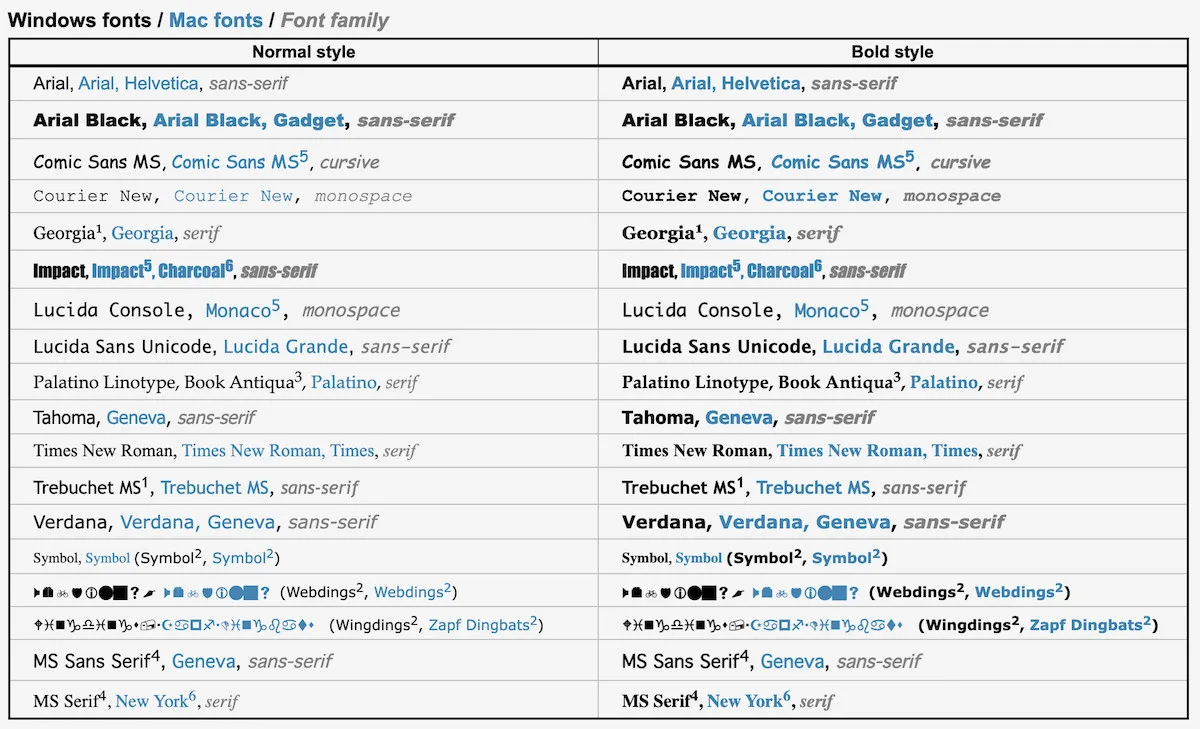Click blue "New York" in Bold style column
The height and width of the screenshot is (729, 1200).
click(x=745, y=701)
